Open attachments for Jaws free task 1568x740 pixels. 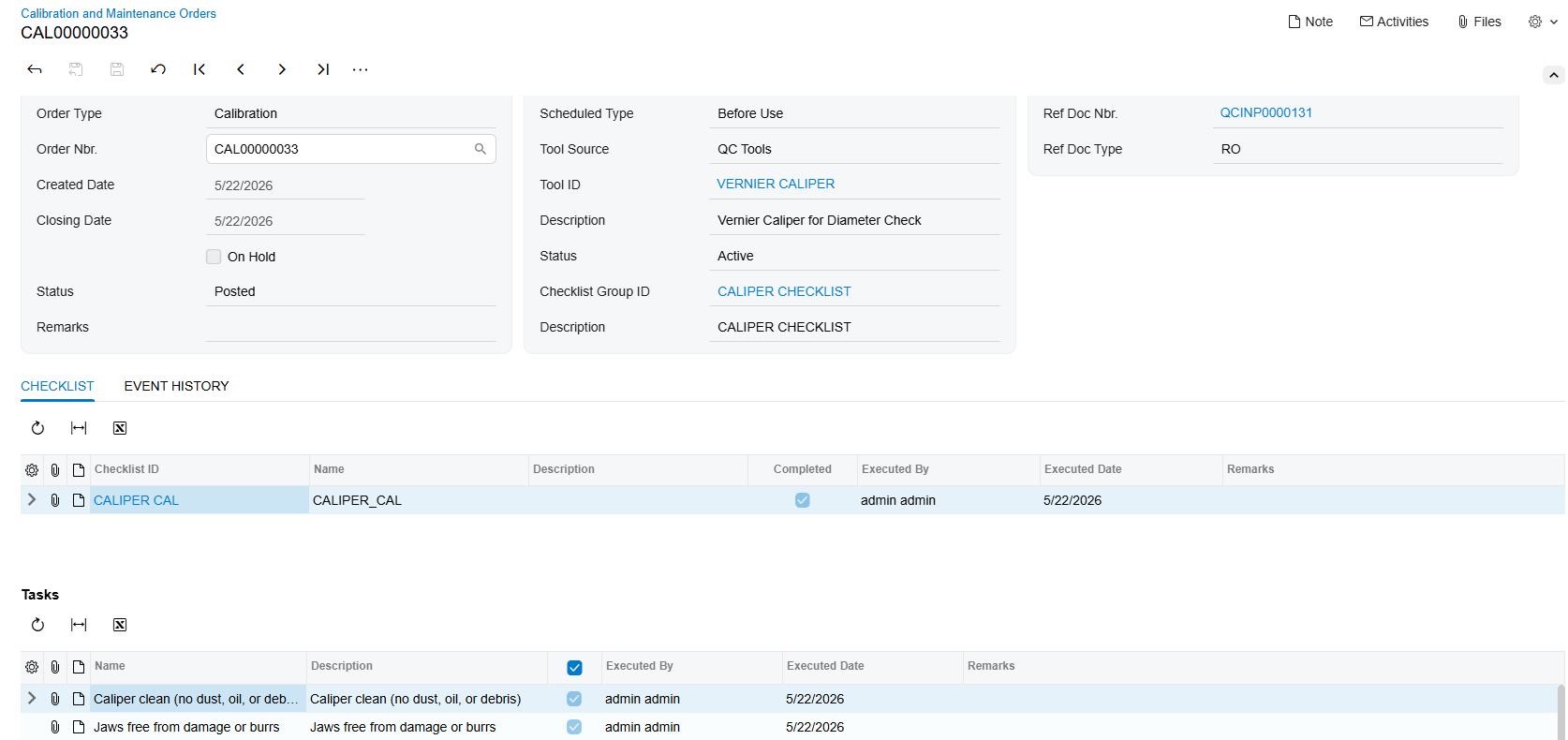pos(55,727)
